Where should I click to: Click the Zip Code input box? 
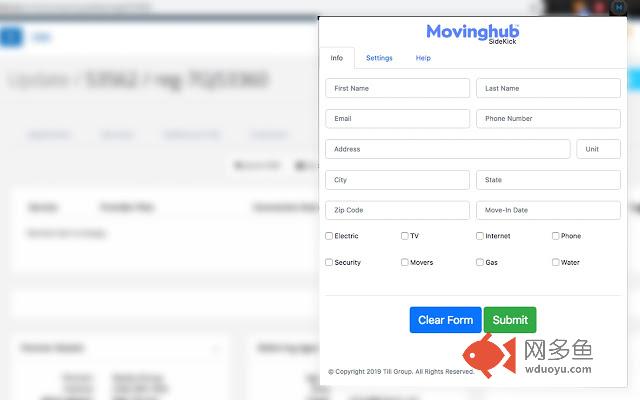pos(397,210)
